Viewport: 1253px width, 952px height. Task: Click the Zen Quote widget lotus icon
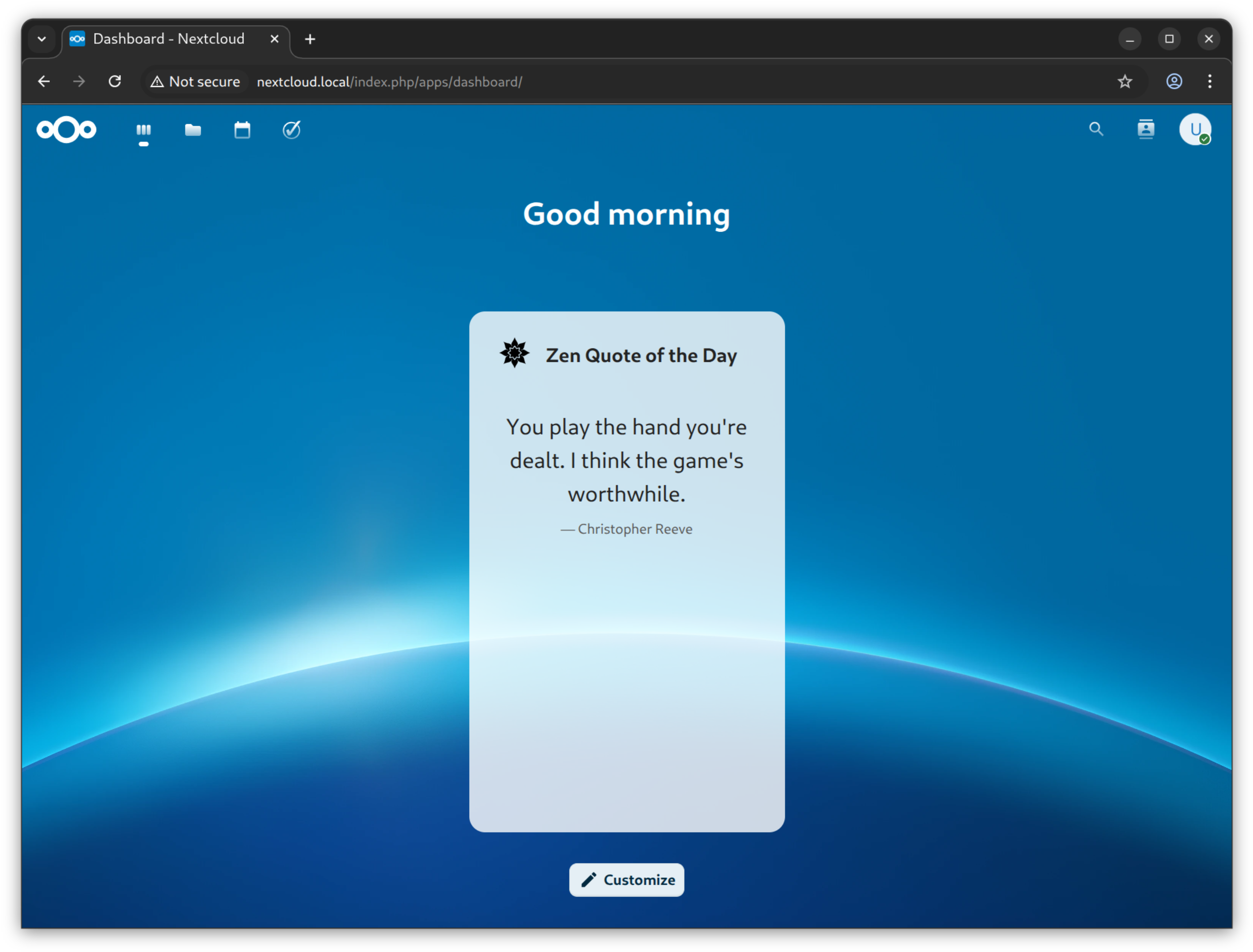tap(514, 353)
